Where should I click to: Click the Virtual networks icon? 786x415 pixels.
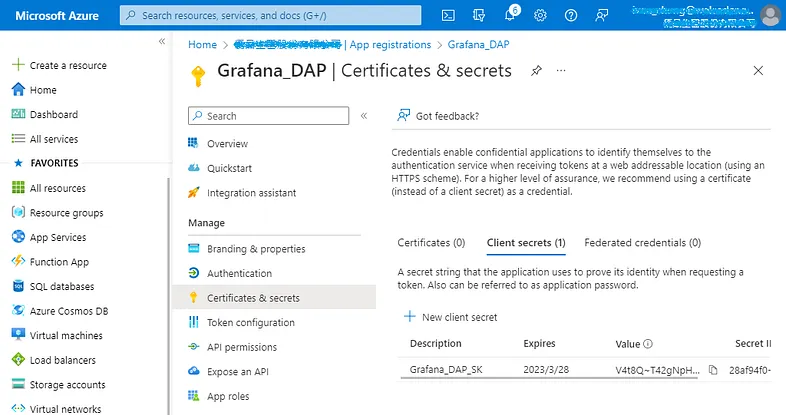pyautogui.click(x=18, y=408)
